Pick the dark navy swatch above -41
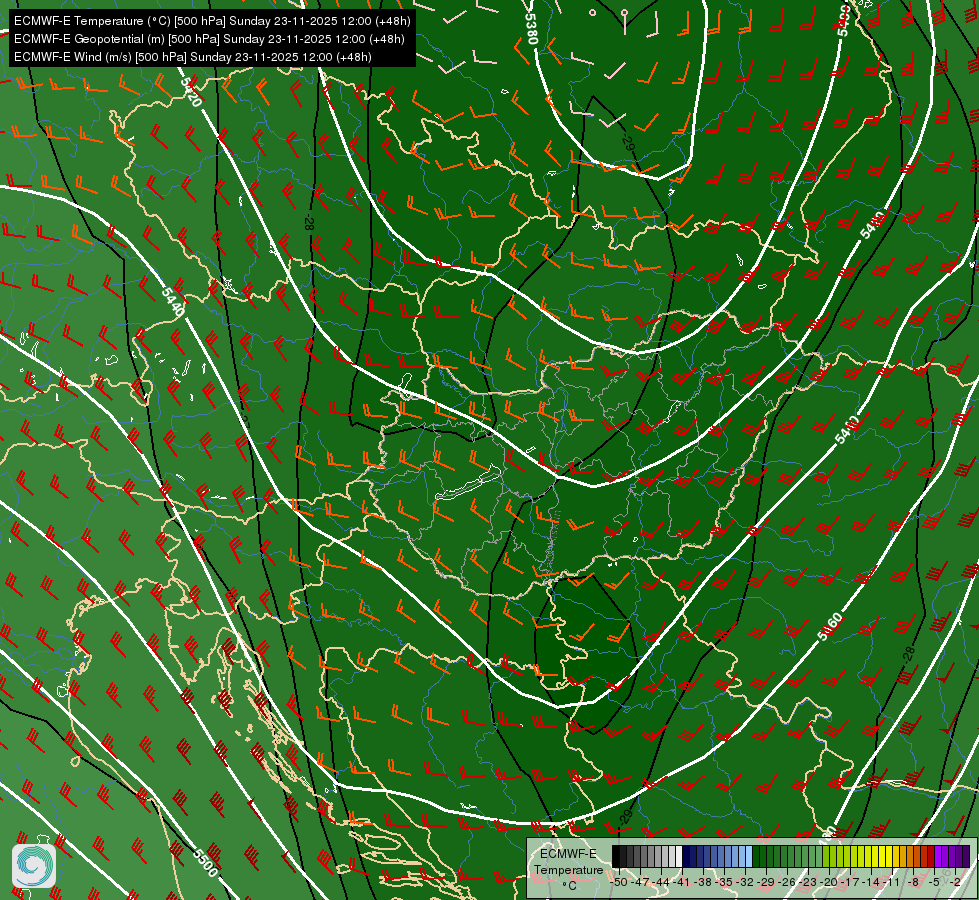 pyautogui.click(x=686, y=856)
